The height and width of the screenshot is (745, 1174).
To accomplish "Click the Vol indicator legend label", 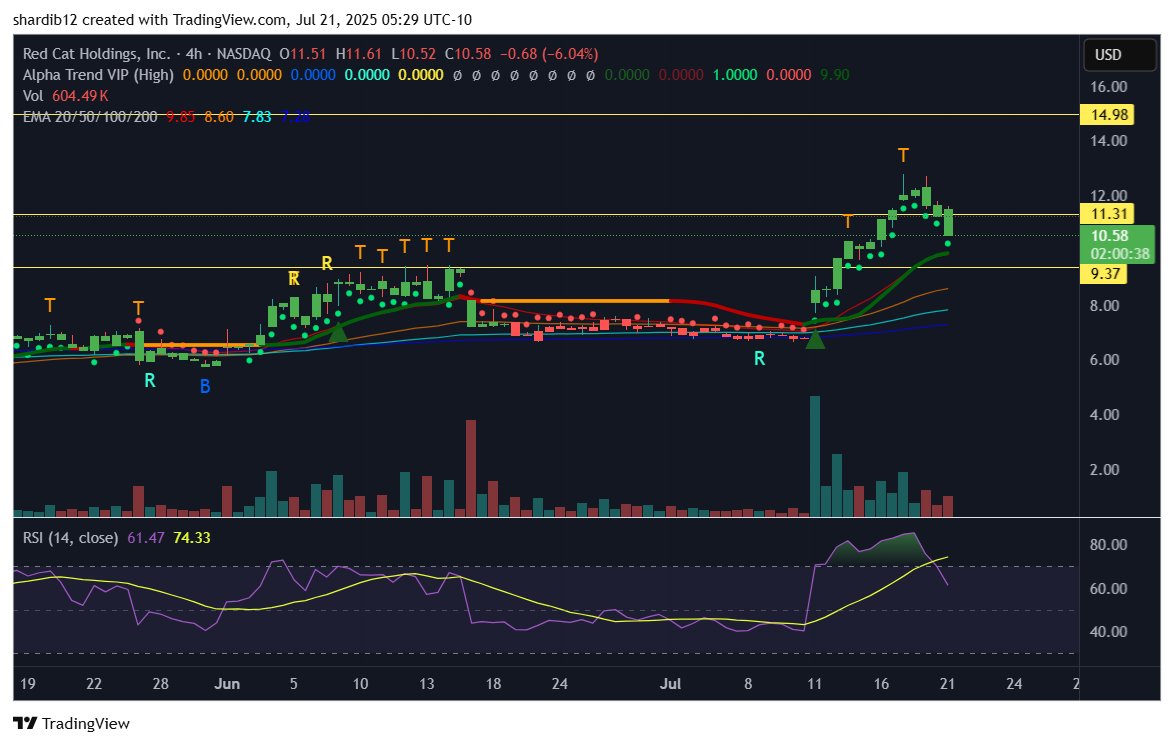I will click(x=33, y=96).
